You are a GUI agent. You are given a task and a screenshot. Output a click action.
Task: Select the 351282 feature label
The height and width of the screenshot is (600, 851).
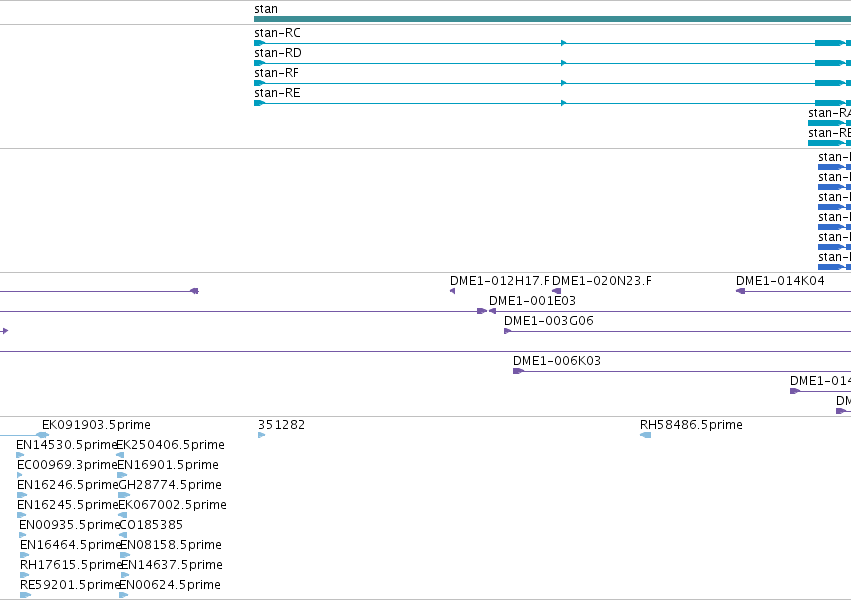coord(282,425)
